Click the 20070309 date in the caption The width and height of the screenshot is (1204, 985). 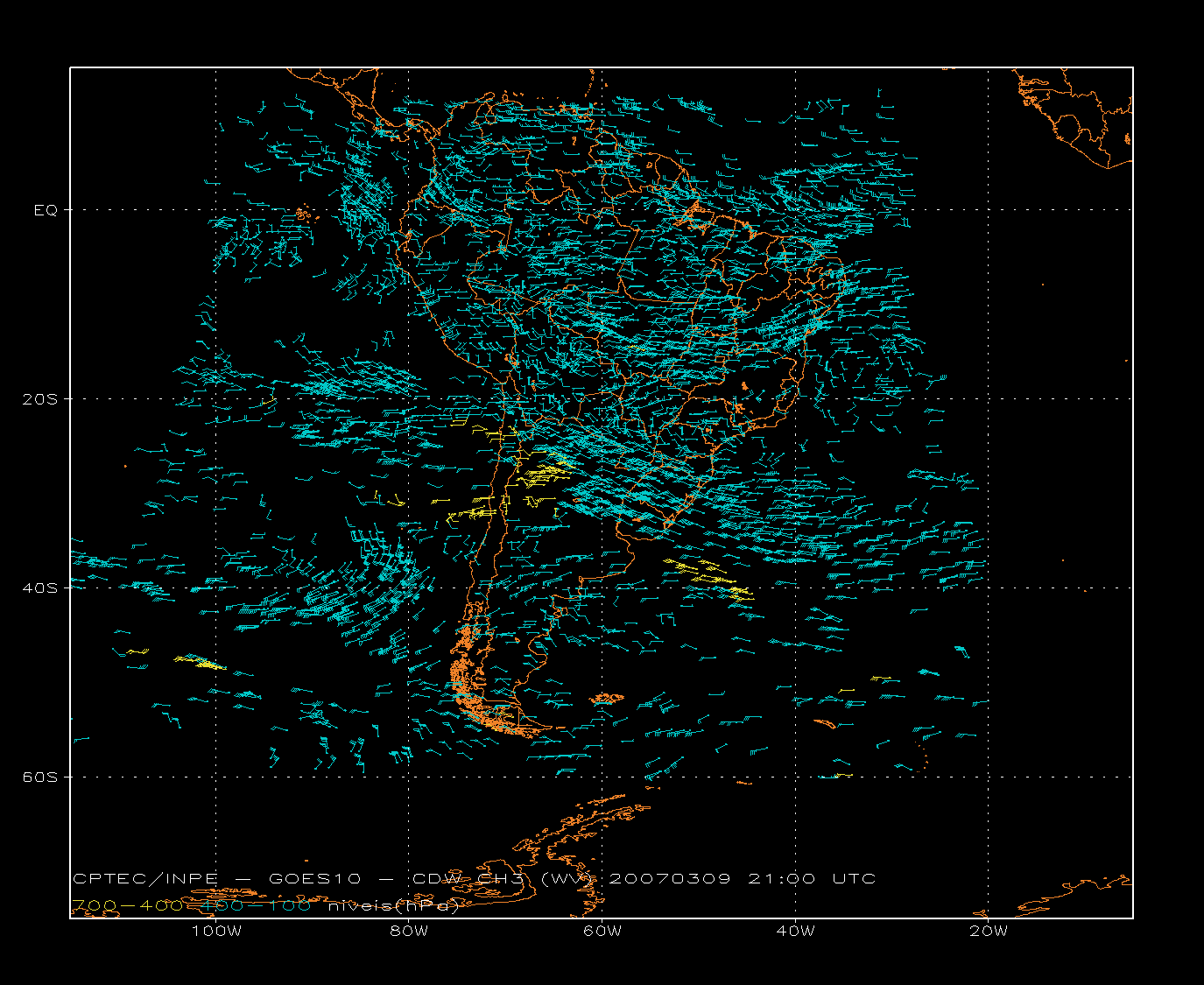pyautogui.click(x=670, y=879)
